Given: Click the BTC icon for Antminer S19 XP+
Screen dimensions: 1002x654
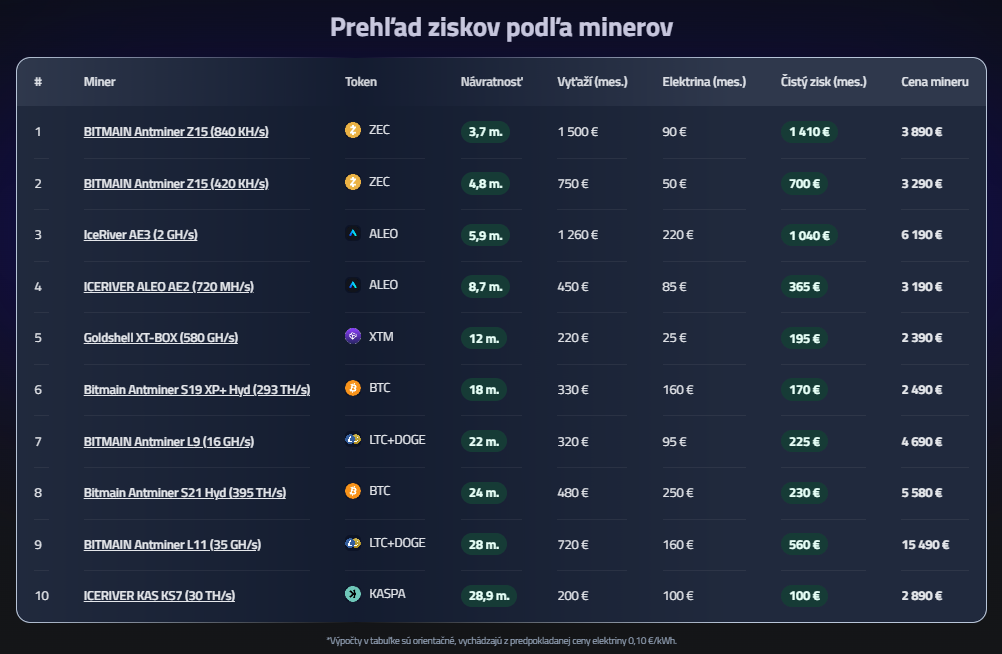Looking at the screenshot, I should click(352, 388).
